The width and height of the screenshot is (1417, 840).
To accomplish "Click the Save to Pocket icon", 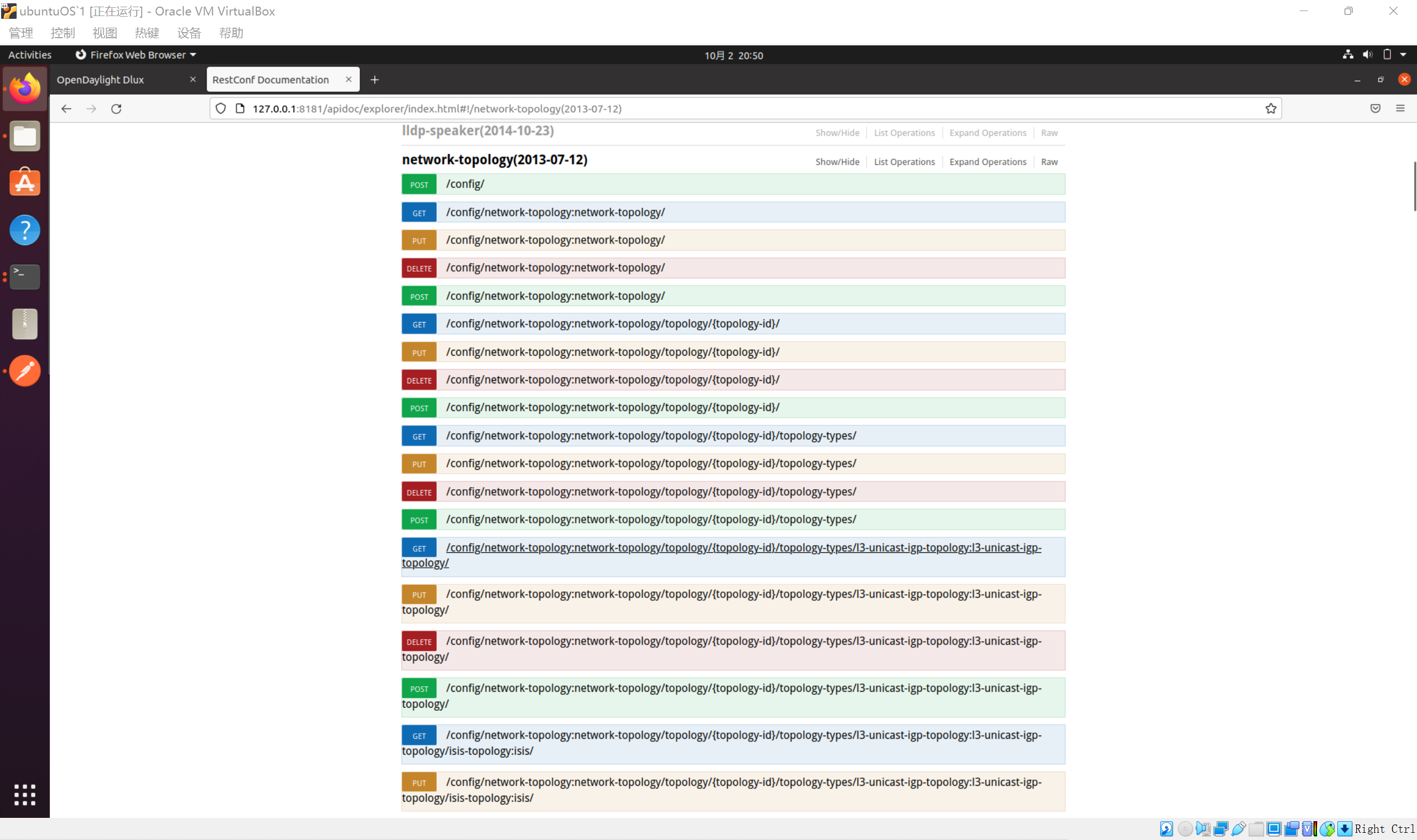I will tap(1375, 108).
